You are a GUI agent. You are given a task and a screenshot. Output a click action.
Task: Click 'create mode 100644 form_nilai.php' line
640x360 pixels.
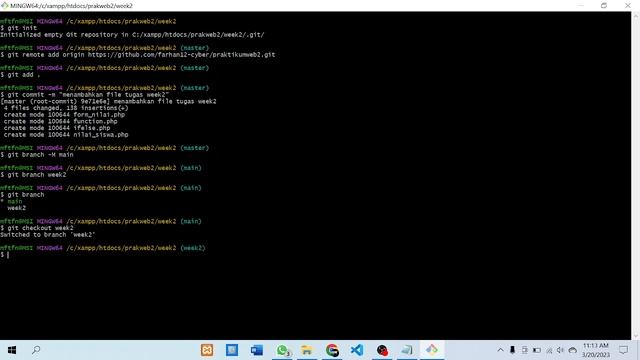click(x=64, y=115)
